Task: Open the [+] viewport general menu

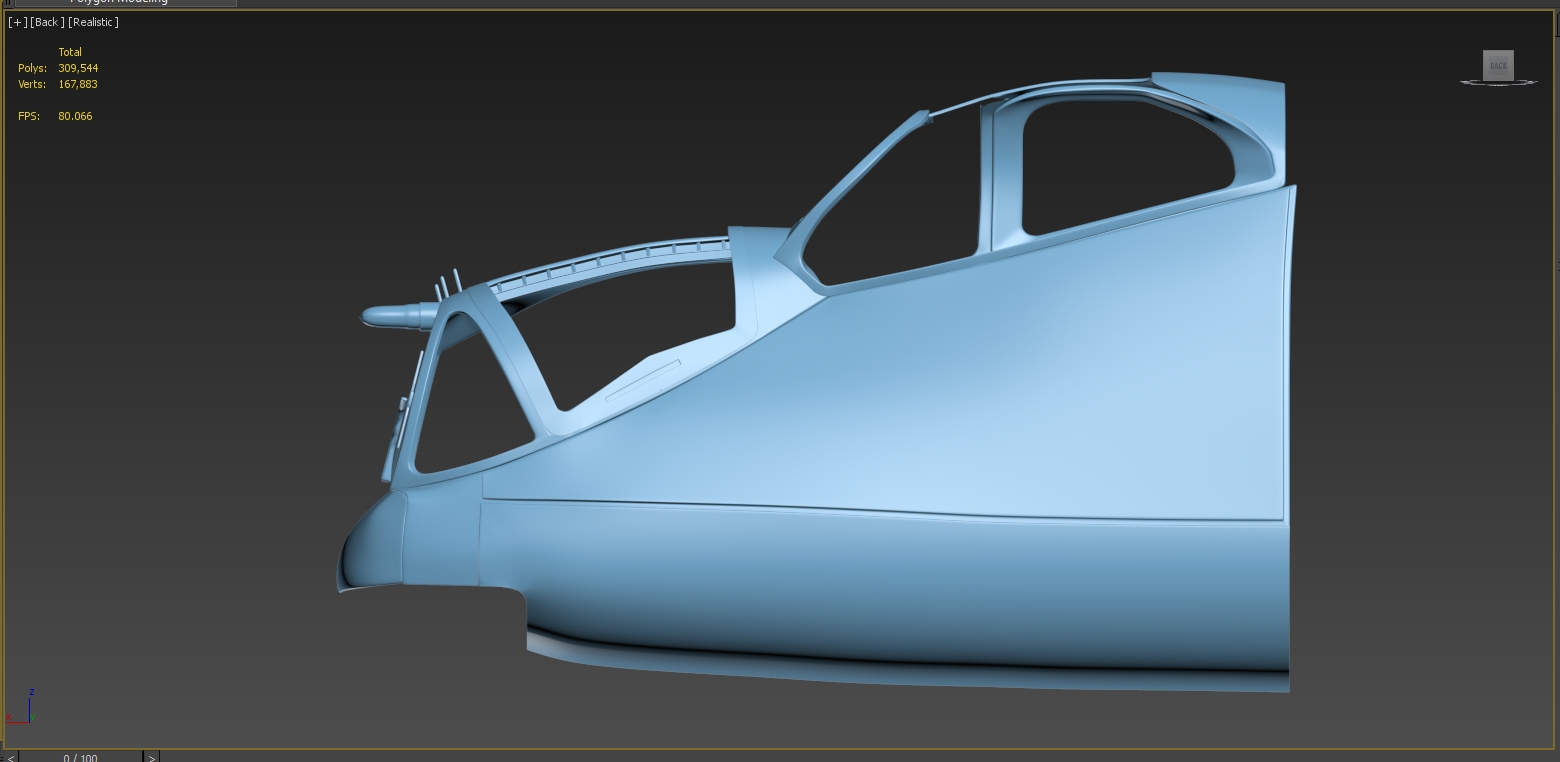Action: [17, 22]
